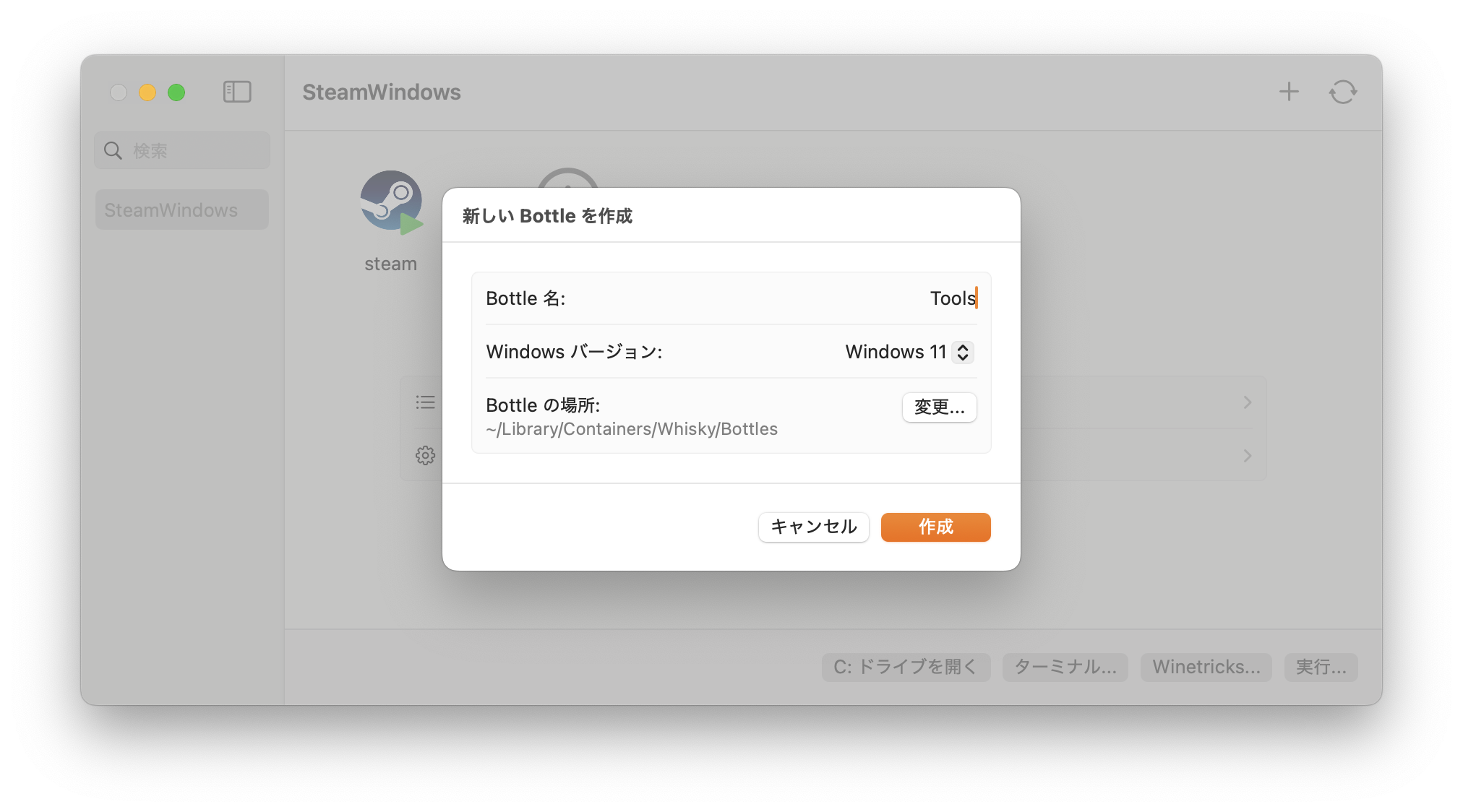Click the 作成 create button

point(935,527)
